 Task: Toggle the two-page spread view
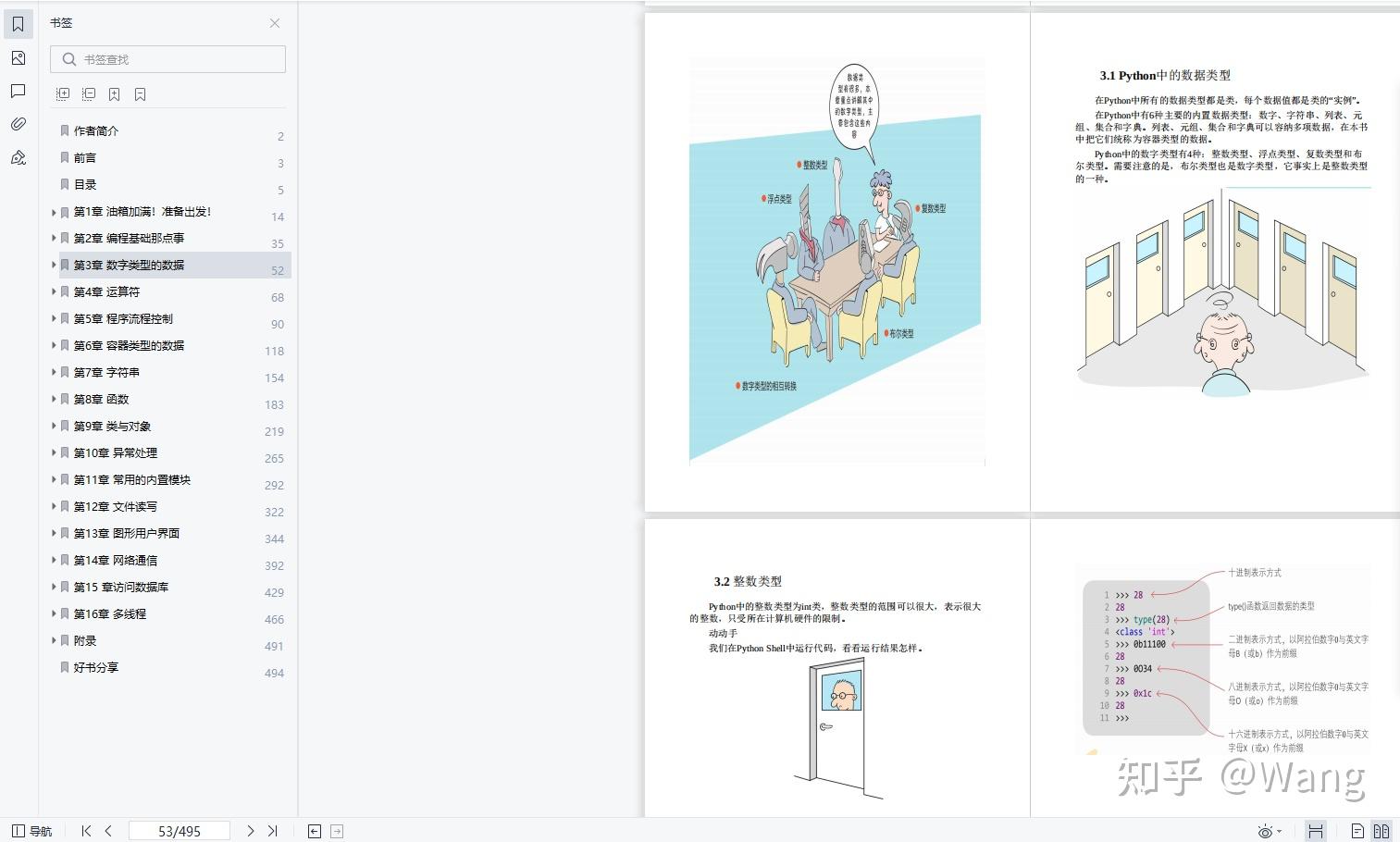(x=1383, y=830)
